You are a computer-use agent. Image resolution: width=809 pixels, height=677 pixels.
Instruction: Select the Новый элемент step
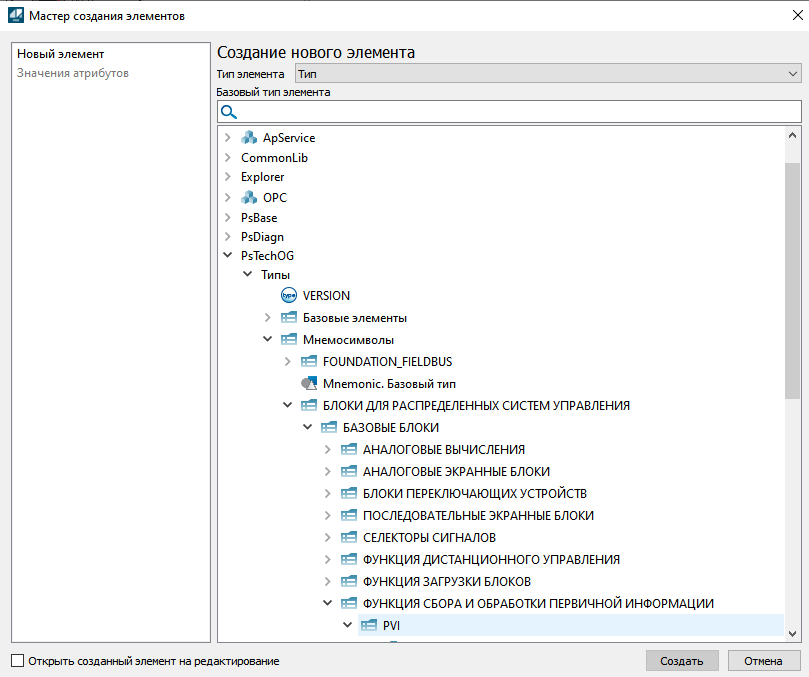point(61,54)
